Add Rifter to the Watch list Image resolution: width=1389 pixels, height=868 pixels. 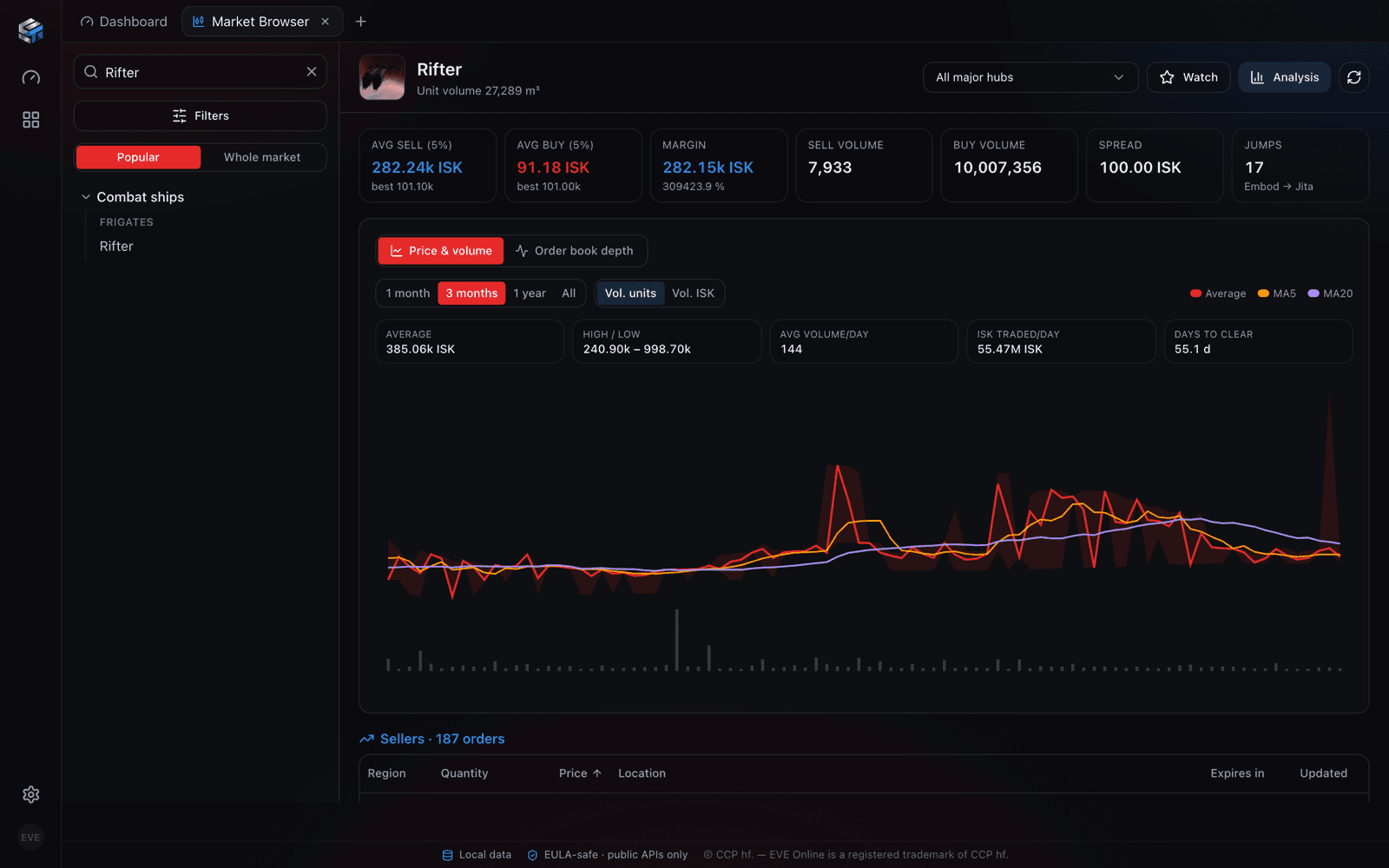tap(1188, 77)
